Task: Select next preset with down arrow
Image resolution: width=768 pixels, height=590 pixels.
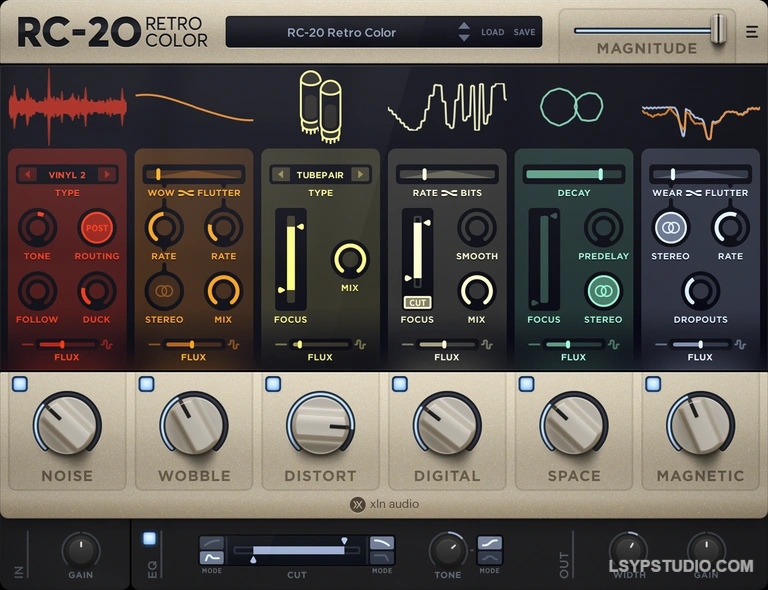Action: (464, 38)
